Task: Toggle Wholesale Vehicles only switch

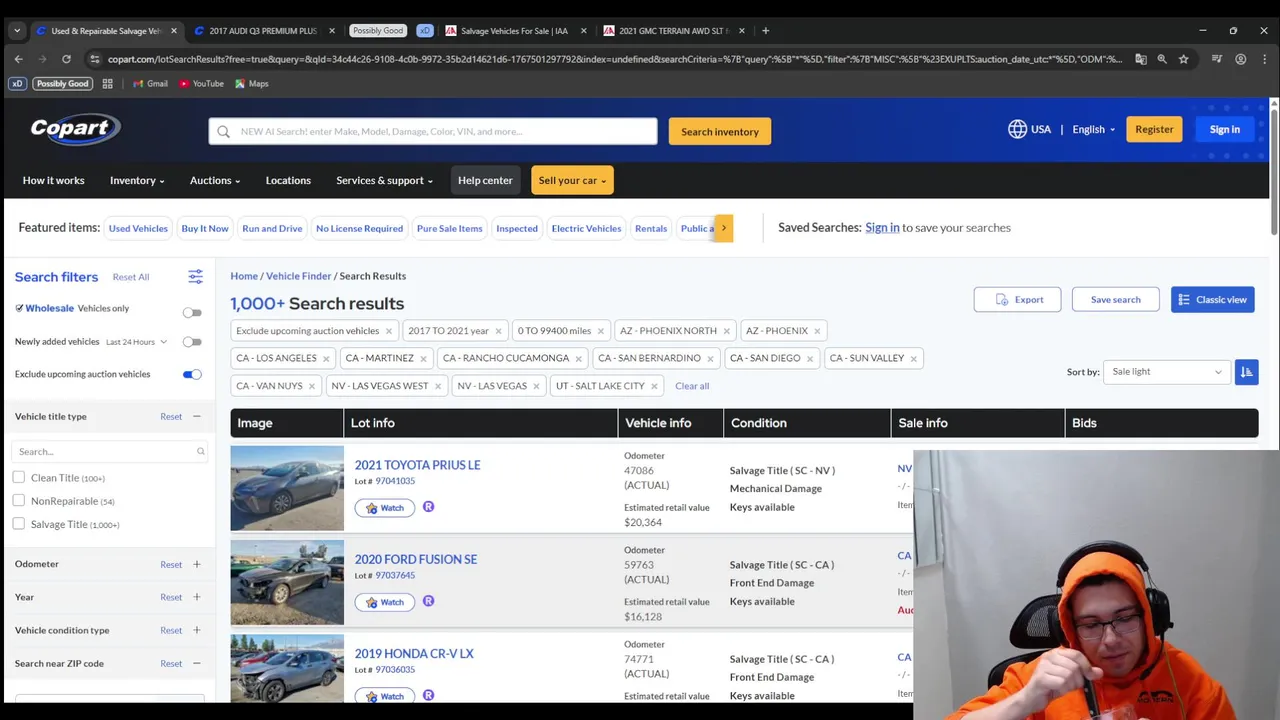Action: [192, 313]
